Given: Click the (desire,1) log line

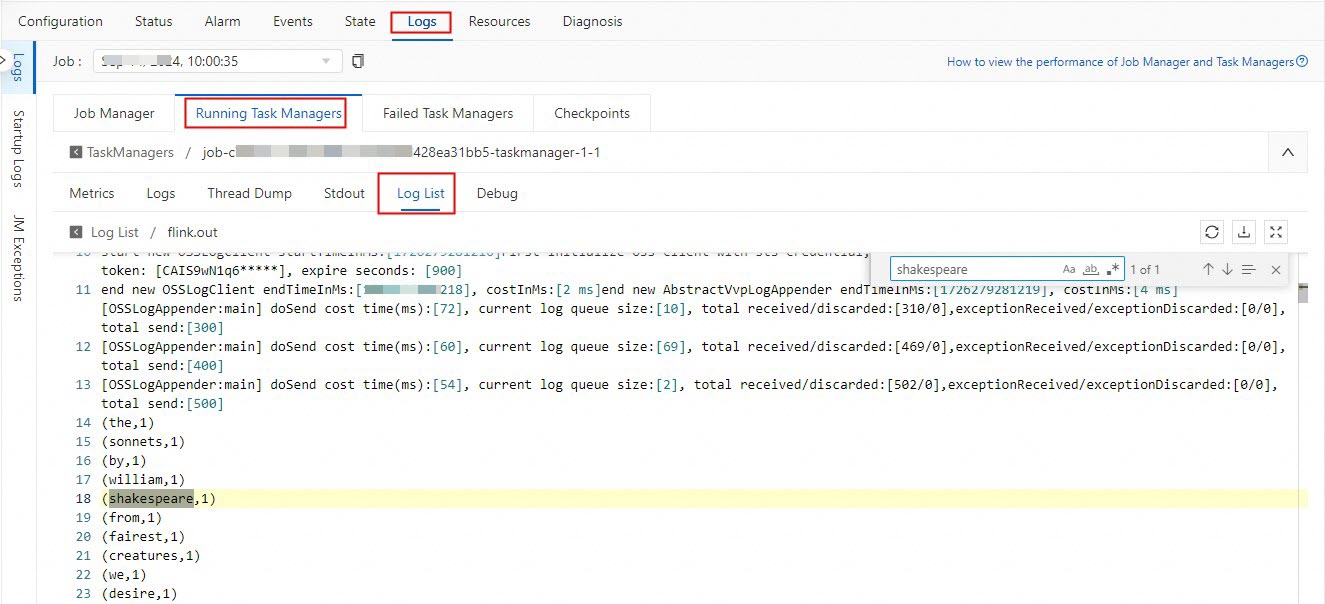Looking at the screenshot, I should click(139, 593).
